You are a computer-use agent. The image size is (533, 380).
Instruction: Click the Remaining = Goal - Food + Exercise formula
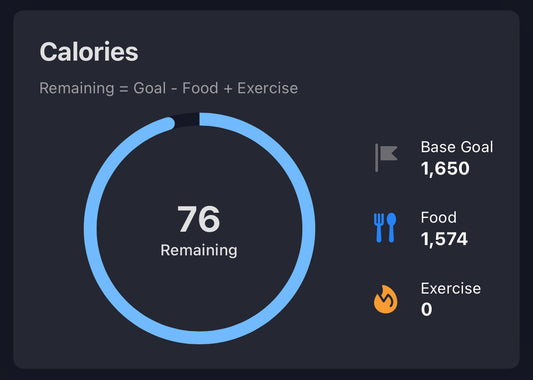tap(169, 88)
